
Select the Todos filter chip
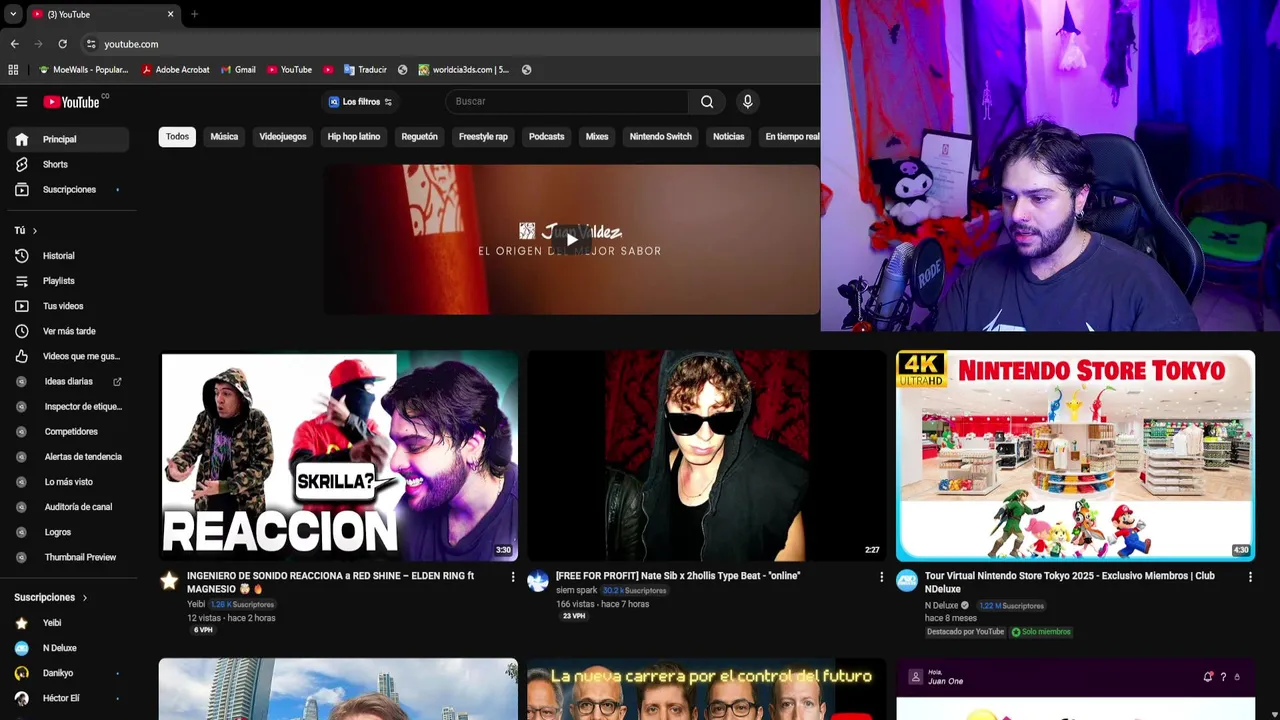pos(177,137)
